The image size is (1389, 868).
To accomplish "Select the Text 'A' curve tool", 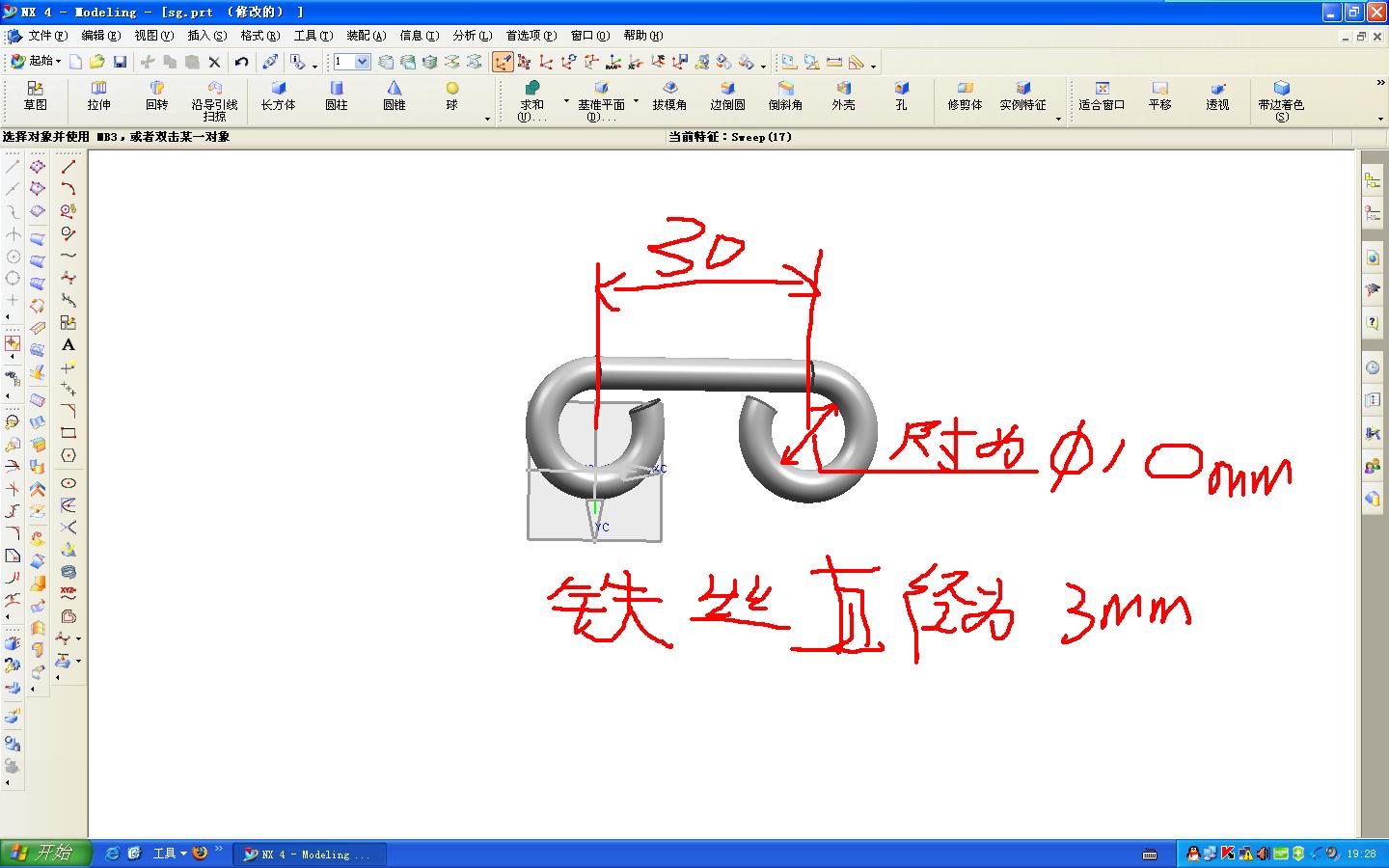I will (x=68, y=344).
